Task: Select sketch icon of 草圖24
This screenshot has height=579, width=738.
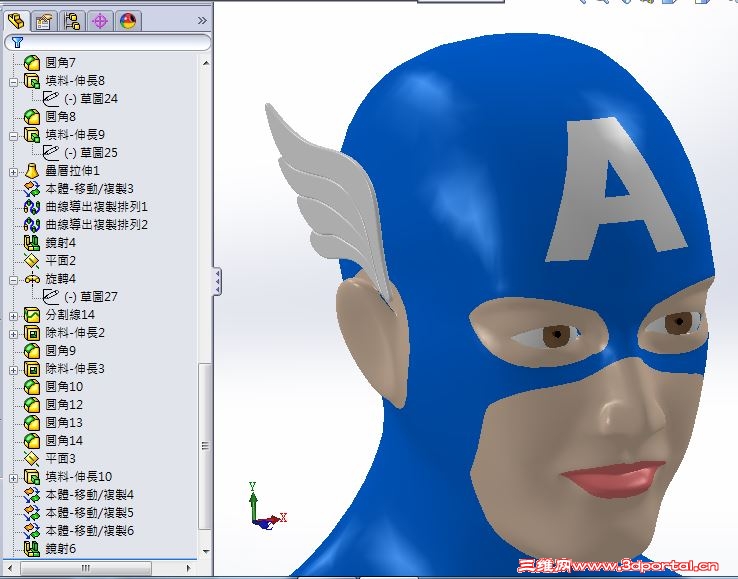Action: [x=50, y=99]
